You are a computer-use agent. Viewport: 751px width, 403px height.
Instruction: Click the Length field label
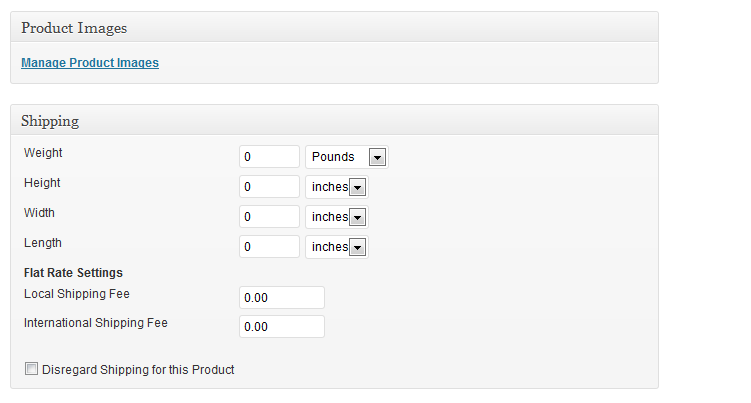(x=43, y=243)
